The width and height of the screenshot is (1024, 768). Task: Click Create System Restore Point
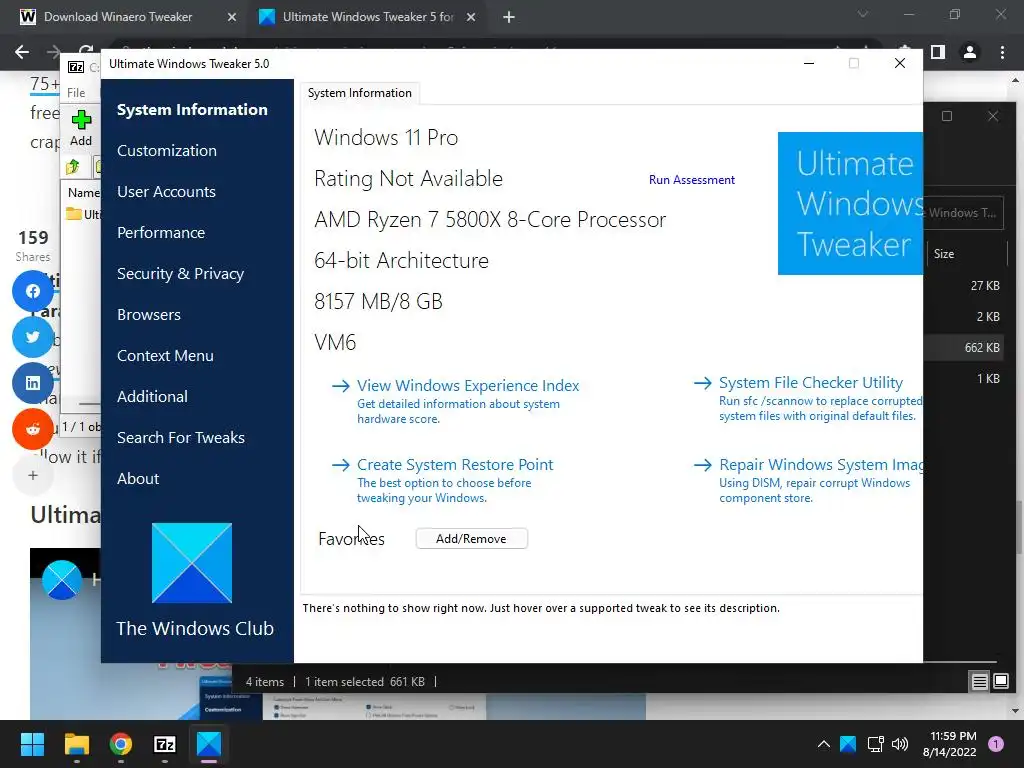click(x=455, y=464)
